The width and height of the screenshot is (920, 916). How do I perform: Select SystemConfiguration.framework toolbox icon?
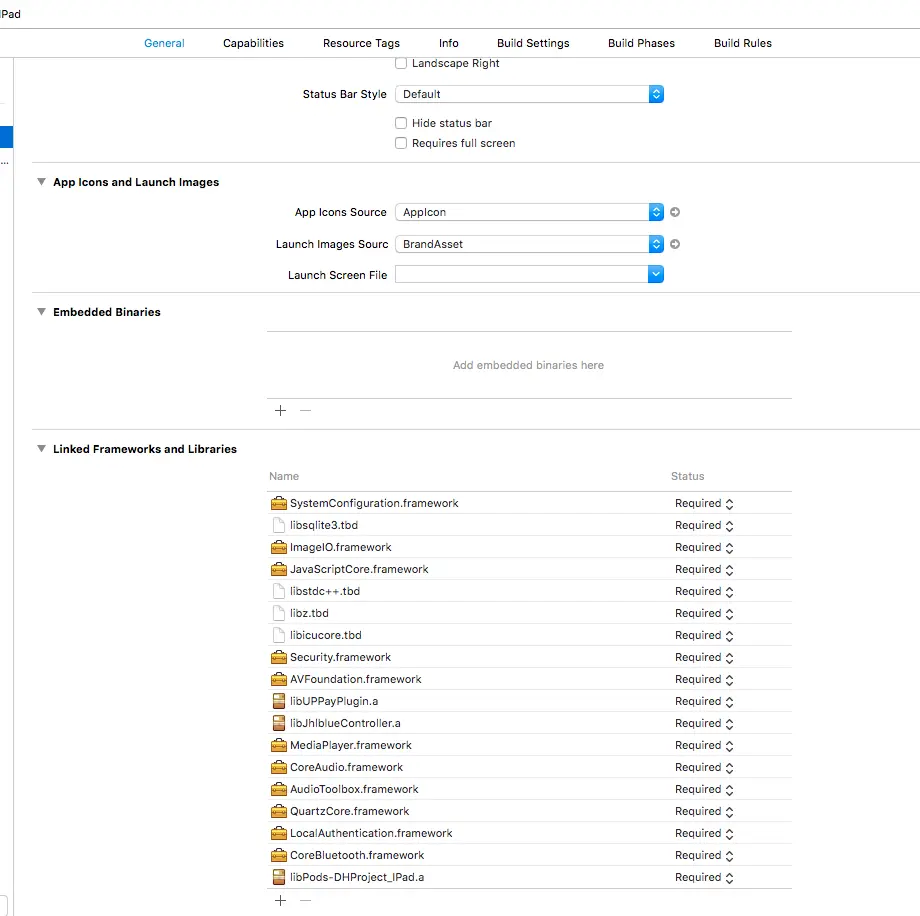tap(279, 503)
